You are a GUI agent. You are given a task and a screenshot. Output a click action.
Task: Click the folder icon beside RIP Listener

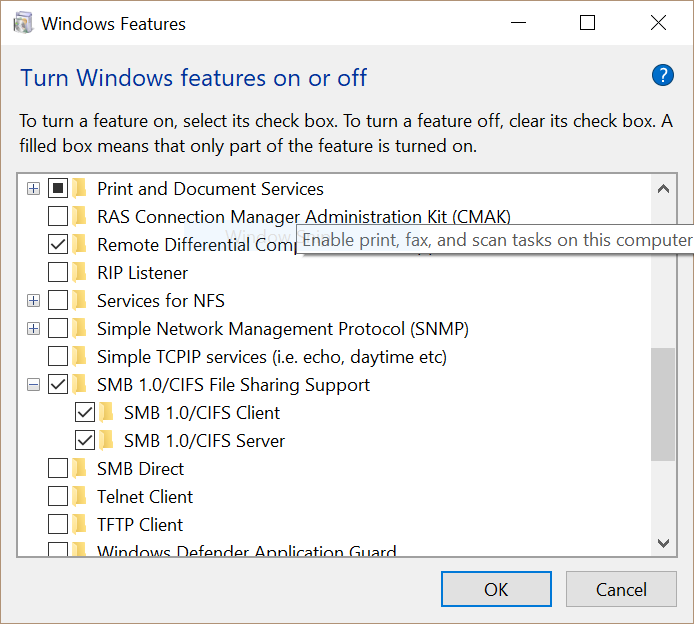[79, 273]
